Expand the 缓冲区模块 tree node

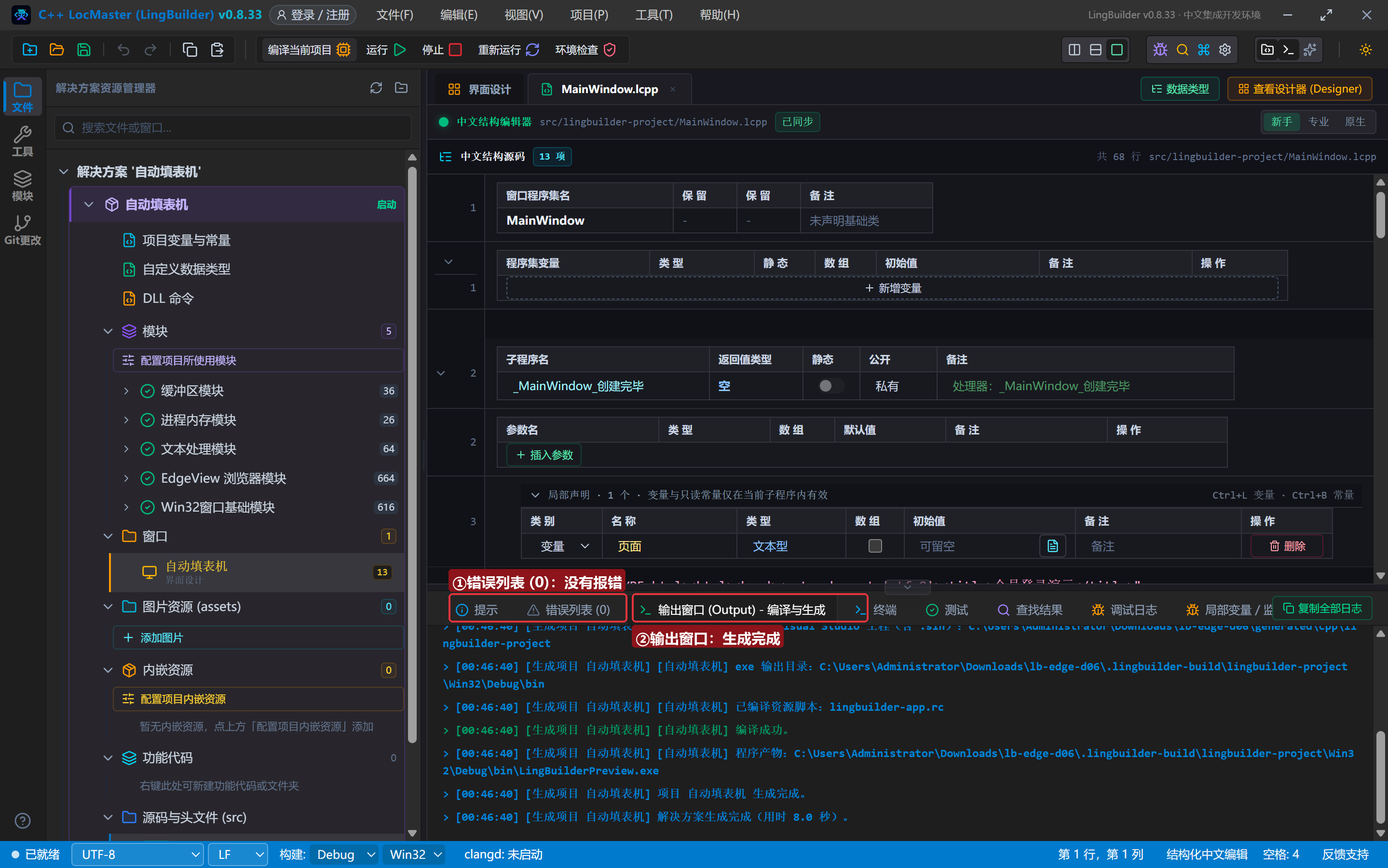point(126,391)
